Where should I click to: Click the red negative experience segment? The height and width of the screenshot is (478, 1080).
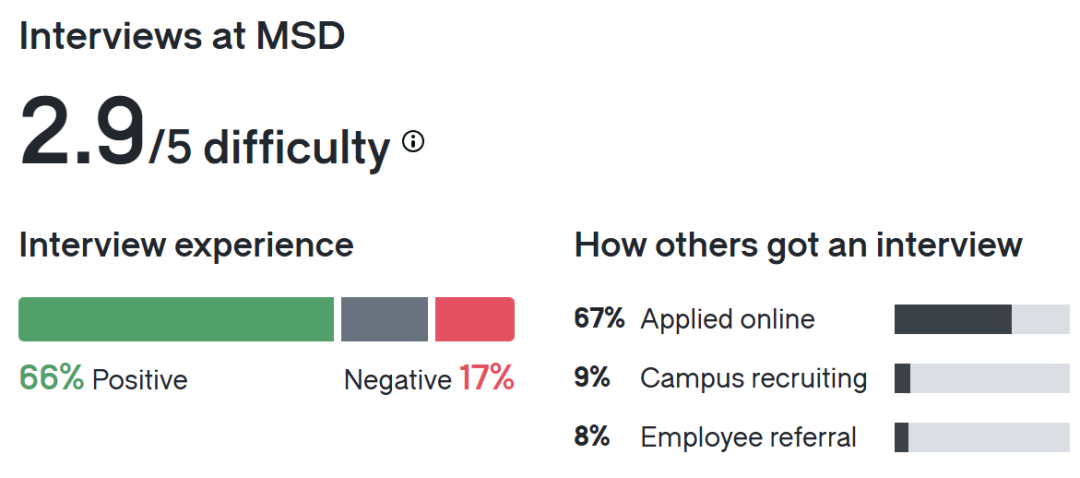pyautogui.click(x=474, y=319)
